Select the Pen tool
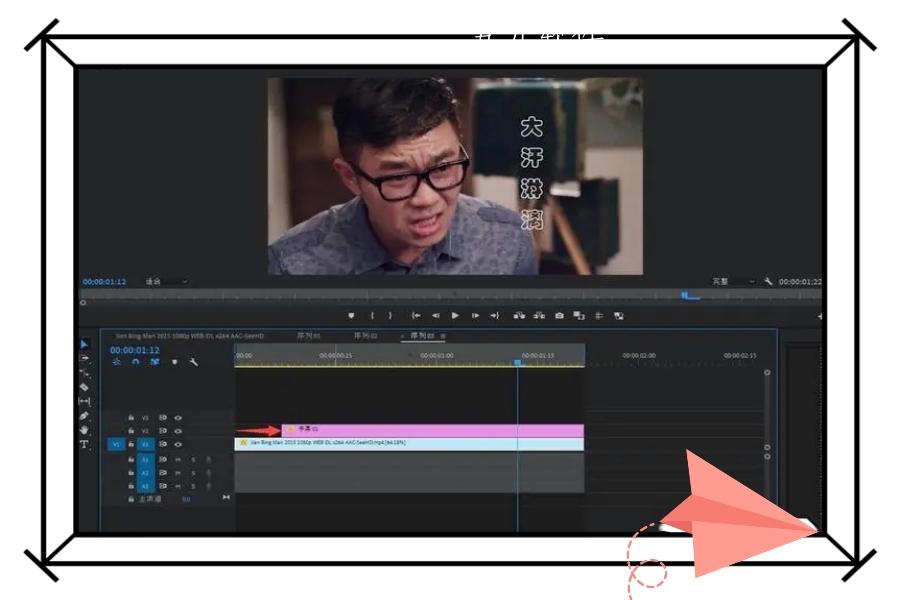Image resolution: width=900 pixels, height=600 pixels. coord(84,415)
